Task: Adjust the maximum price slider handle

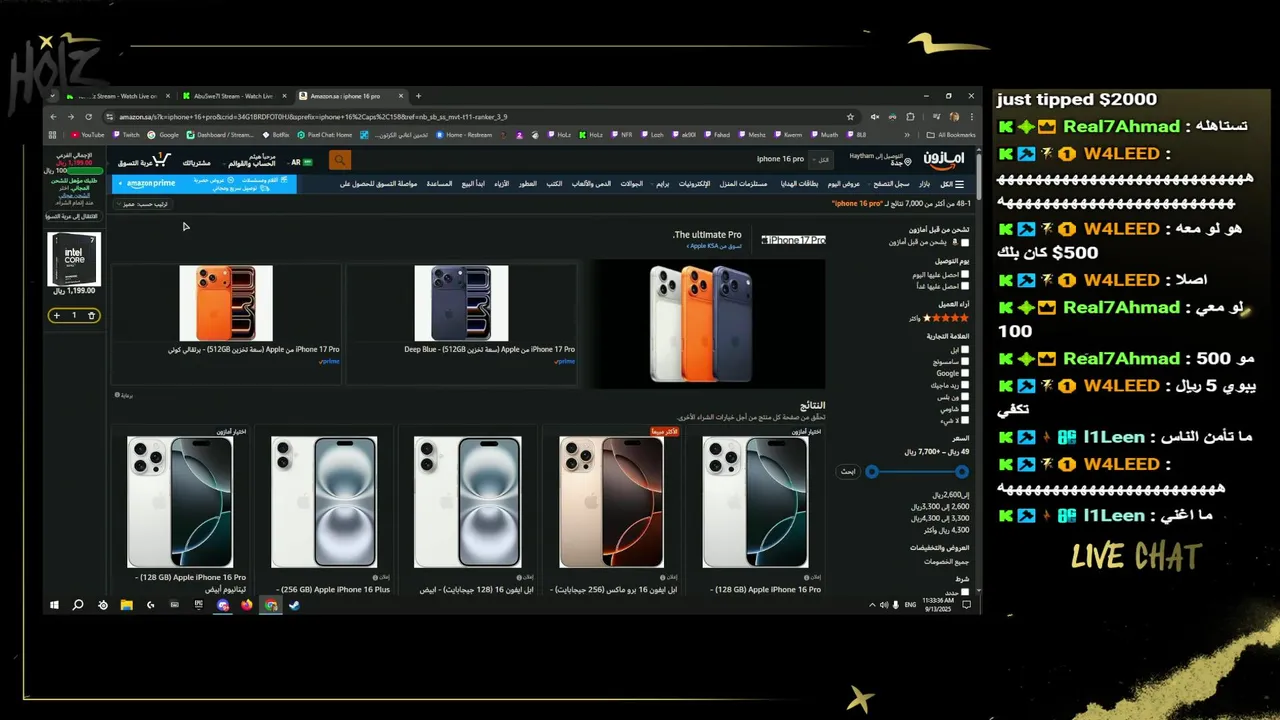Action: (962, 471)
